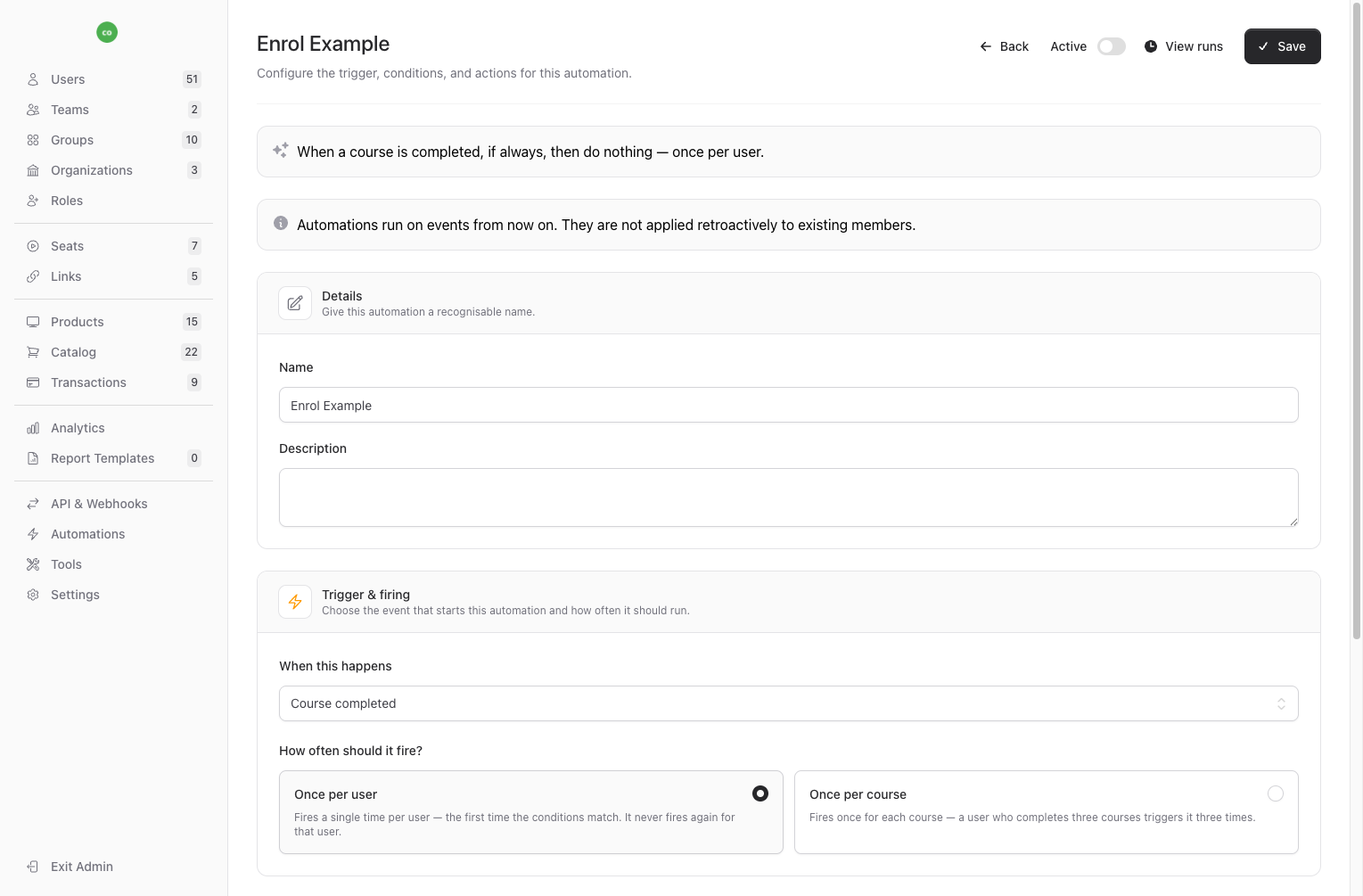
Task: Click the View runs link
Action: (x=1184, y=46)
